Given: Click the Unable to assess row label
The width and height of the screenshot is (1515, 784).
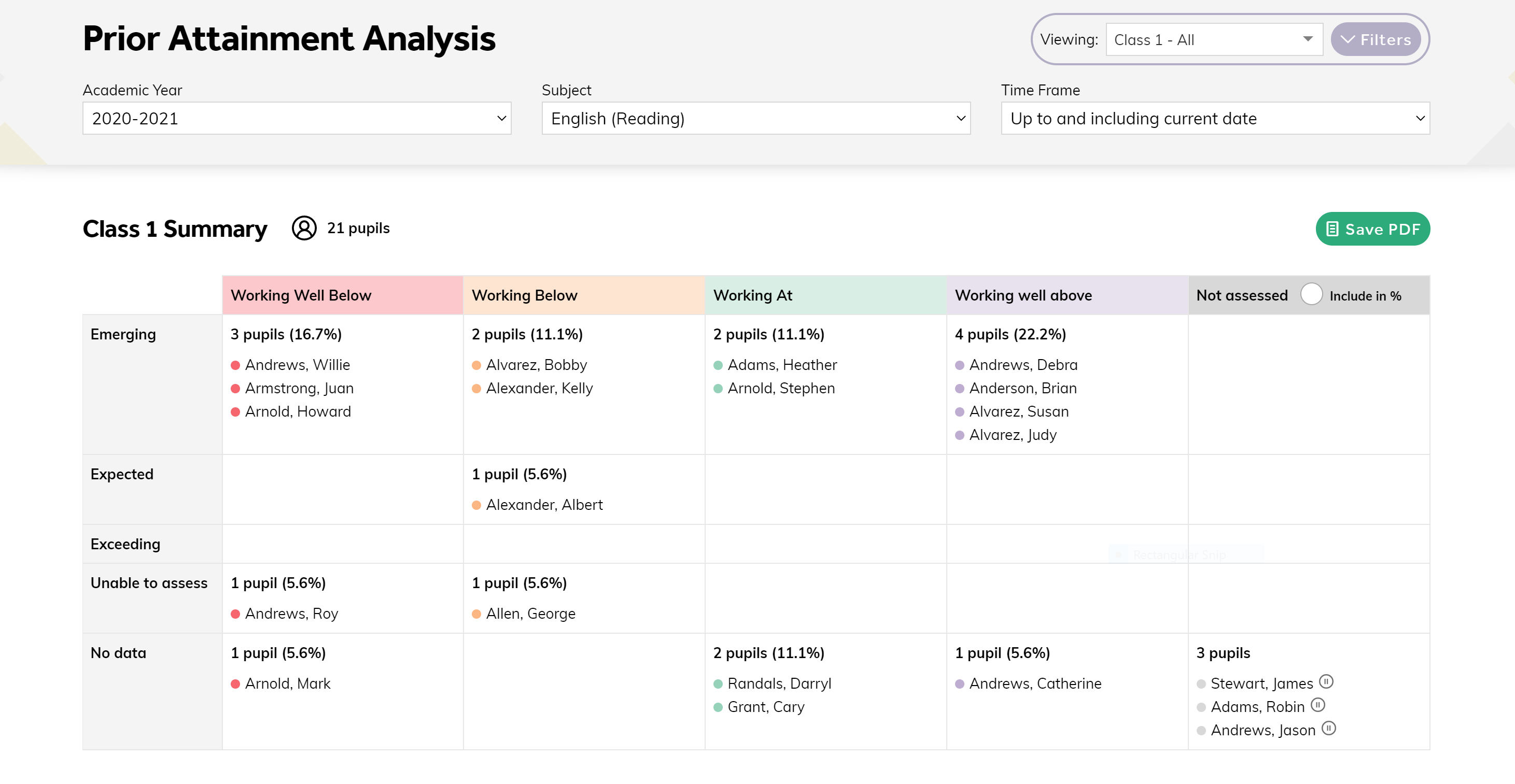Looking at the screenshot, I should [149, 582].
